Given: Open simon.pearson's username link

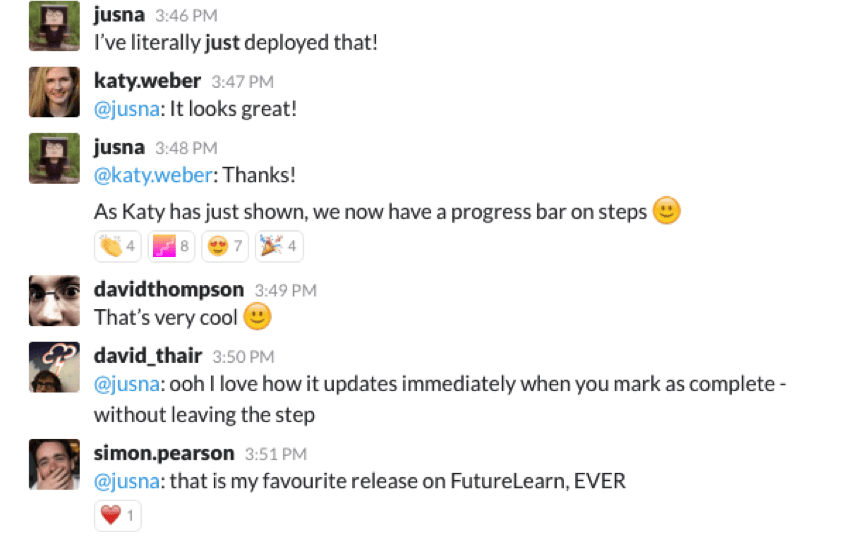Looking at the screenshot, I should [x=164, y=453].
